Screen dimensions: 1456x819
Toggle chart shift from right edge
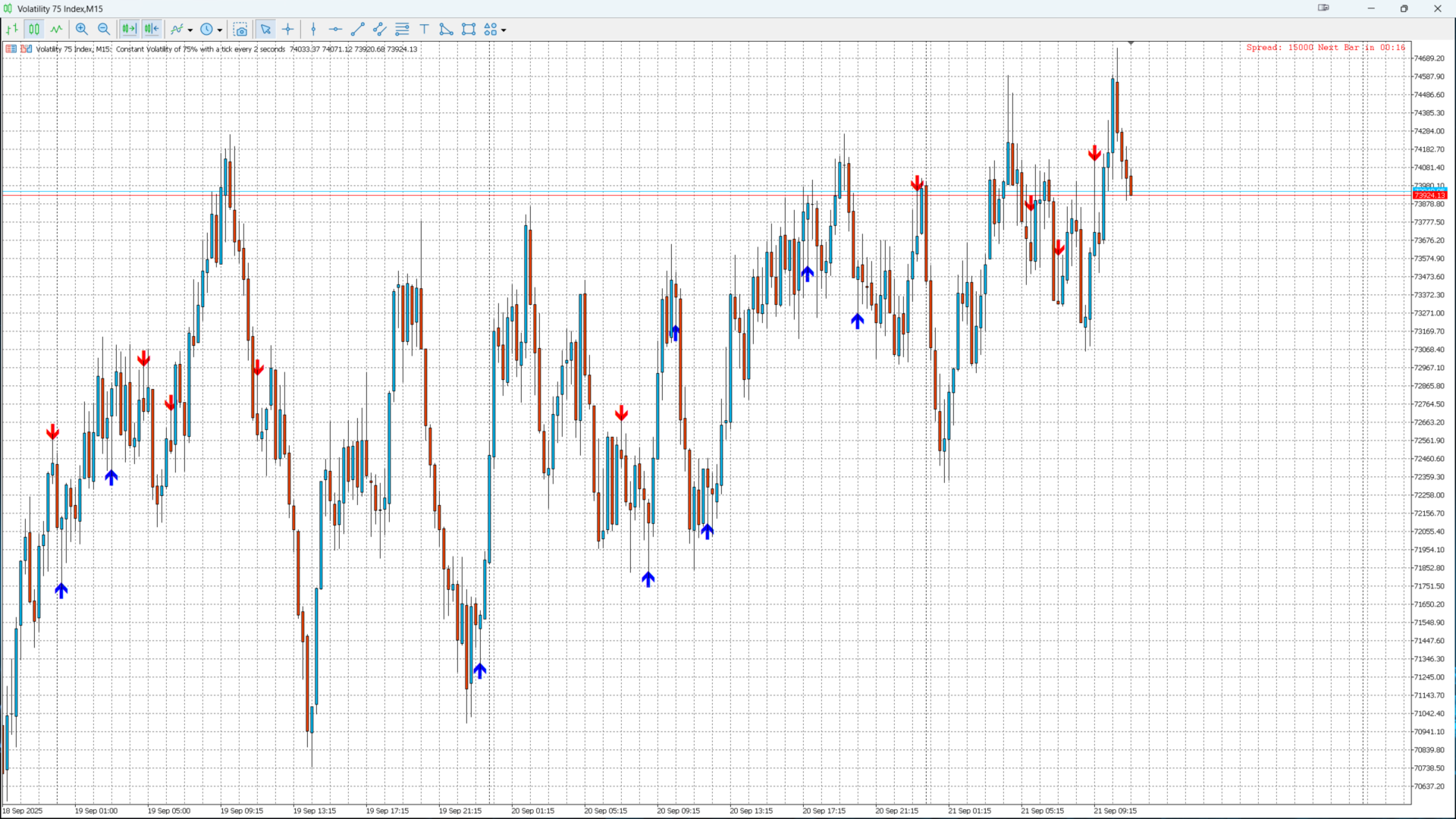(152, 30)
